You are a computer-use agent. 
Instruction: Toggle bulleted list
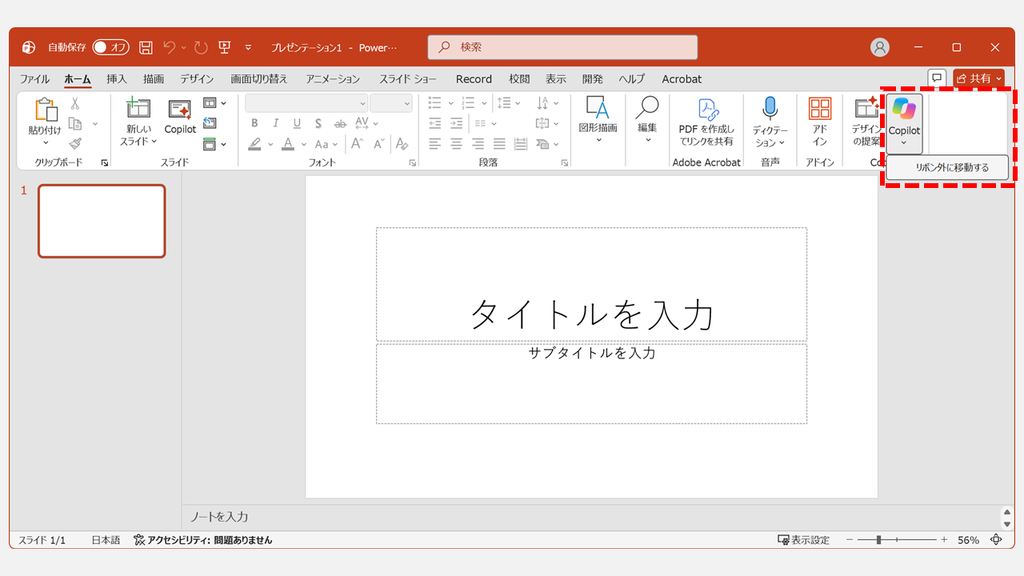(x=434, y=103)
